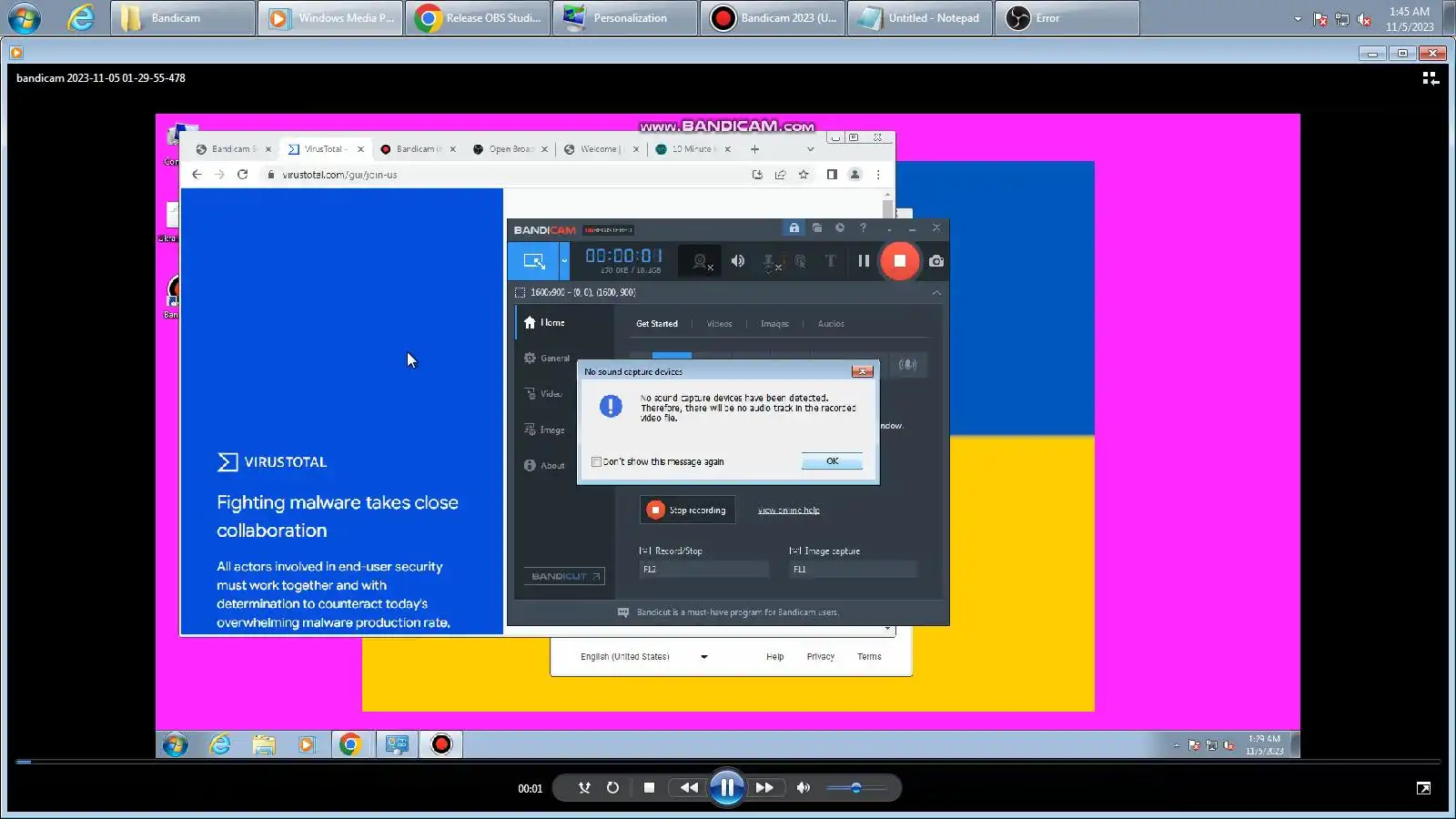The image size is (1456, 819).
Task: Adjust the Media Player volume slider
Action: (x=856, y=788)
